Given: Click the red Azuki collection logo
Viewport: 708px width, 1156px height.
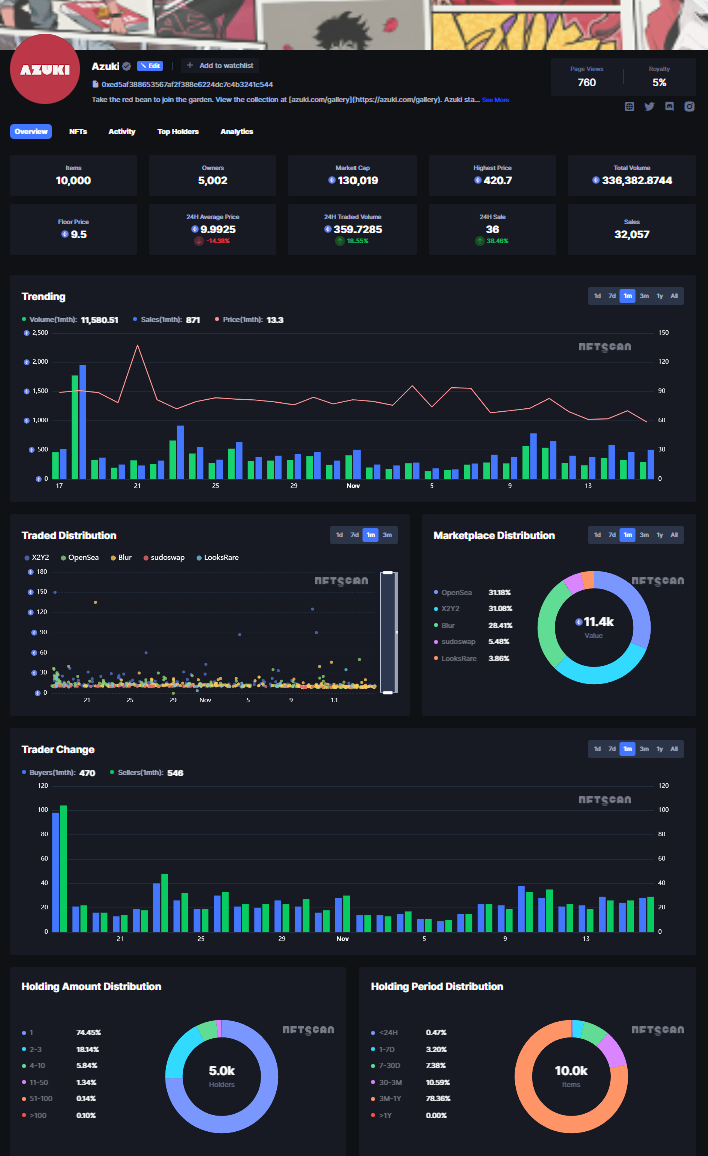Looking at the screenshot, I should pyautogui.click(x=45, y=70).
